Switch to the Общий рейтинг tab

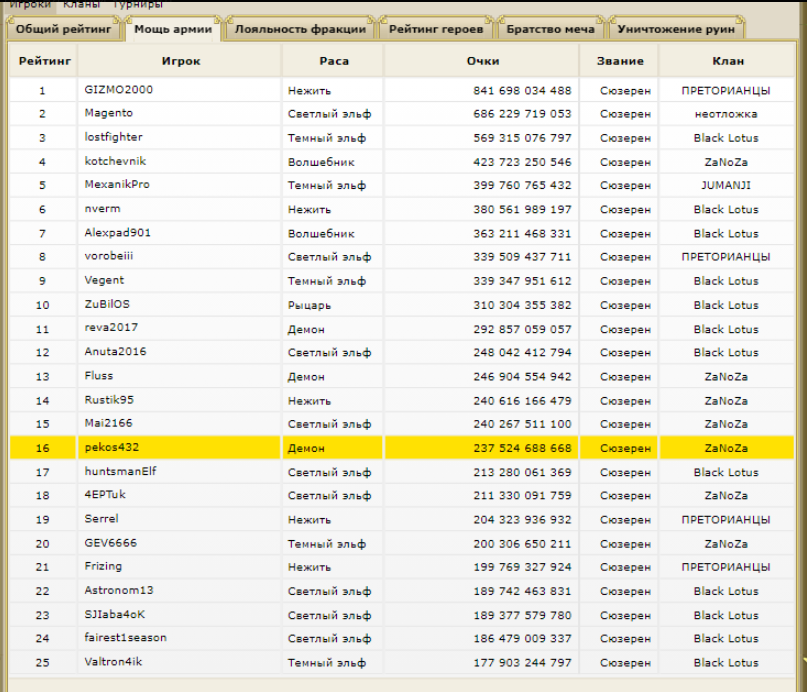[x=62, y=29]
